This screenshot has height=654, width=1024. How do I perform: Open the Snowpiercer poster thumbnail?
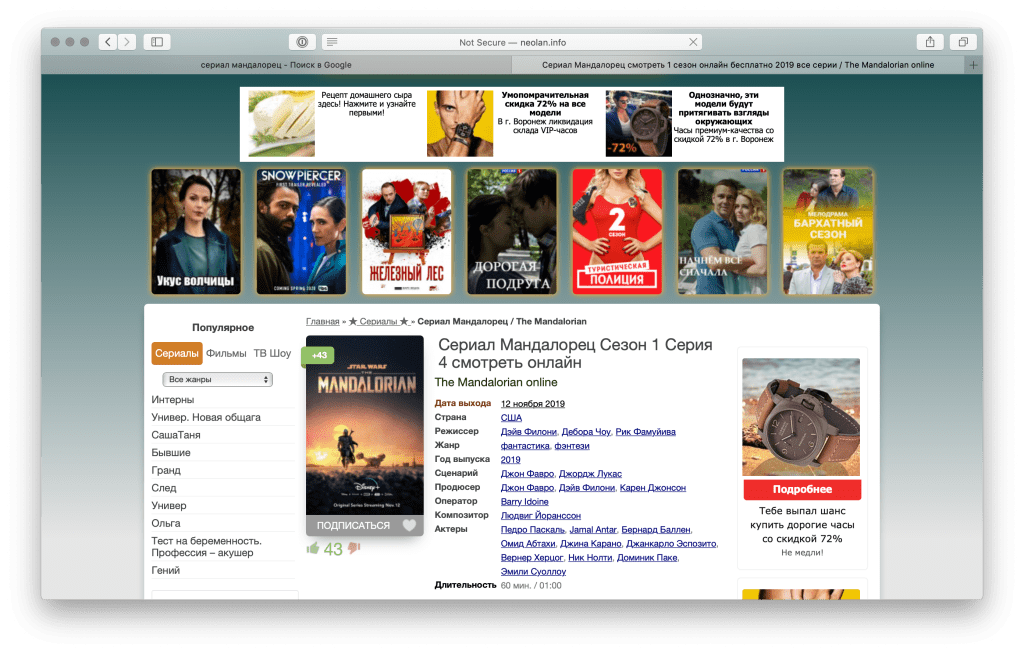coord(301,231)
